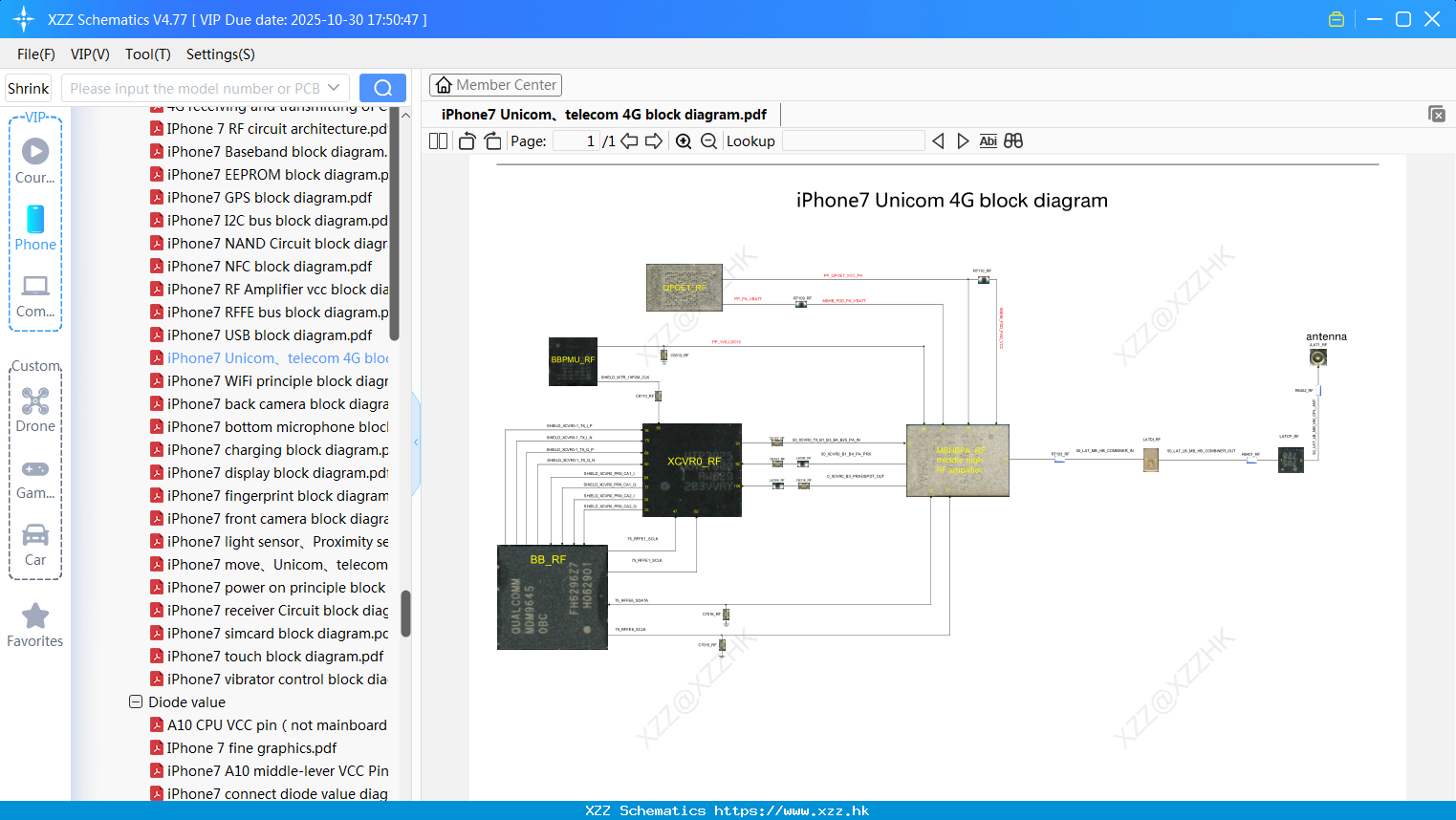The height and width of the screenshot is (820, 1456).
Task: Click the scroll up arrow of file list
Action: (405, 115)
